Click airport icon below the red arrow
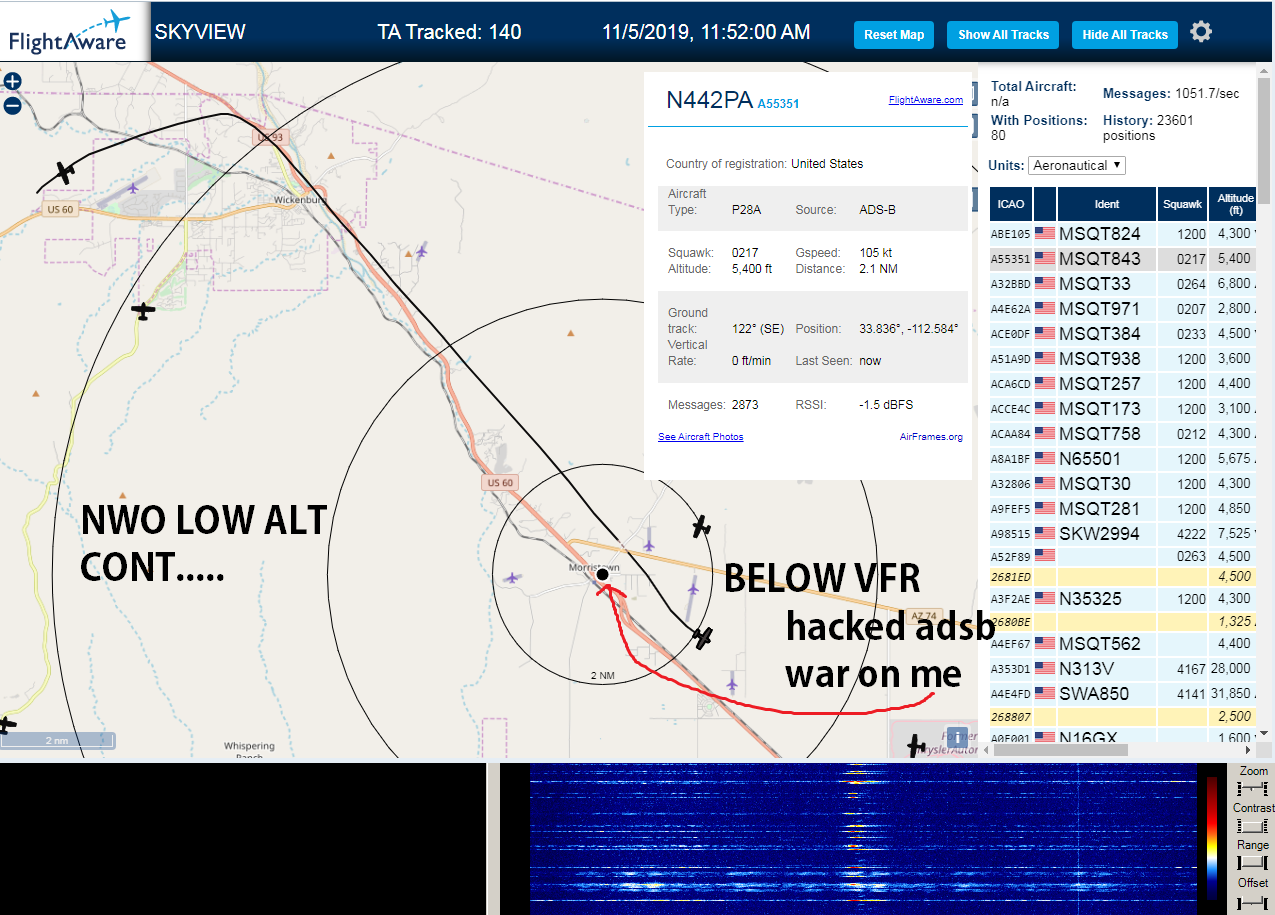 click(733, 682)
